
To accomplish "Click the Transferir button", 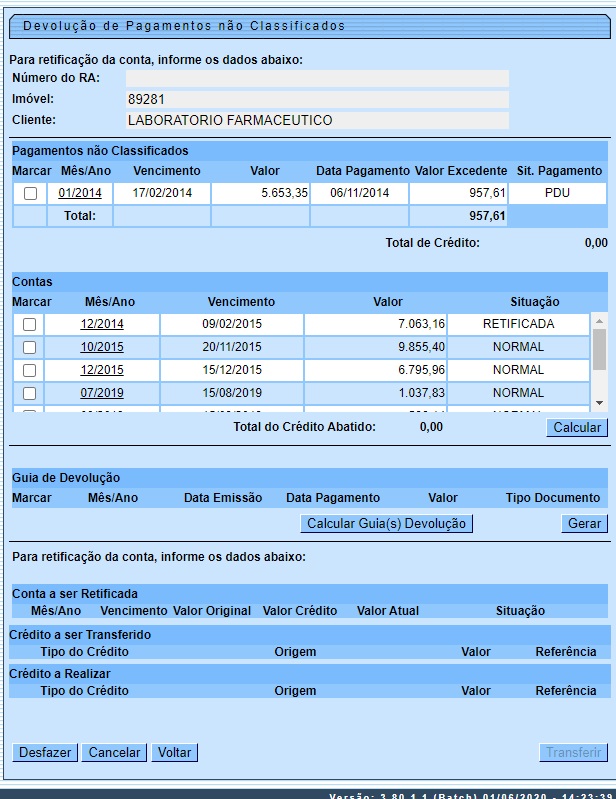I will [574, 752].
